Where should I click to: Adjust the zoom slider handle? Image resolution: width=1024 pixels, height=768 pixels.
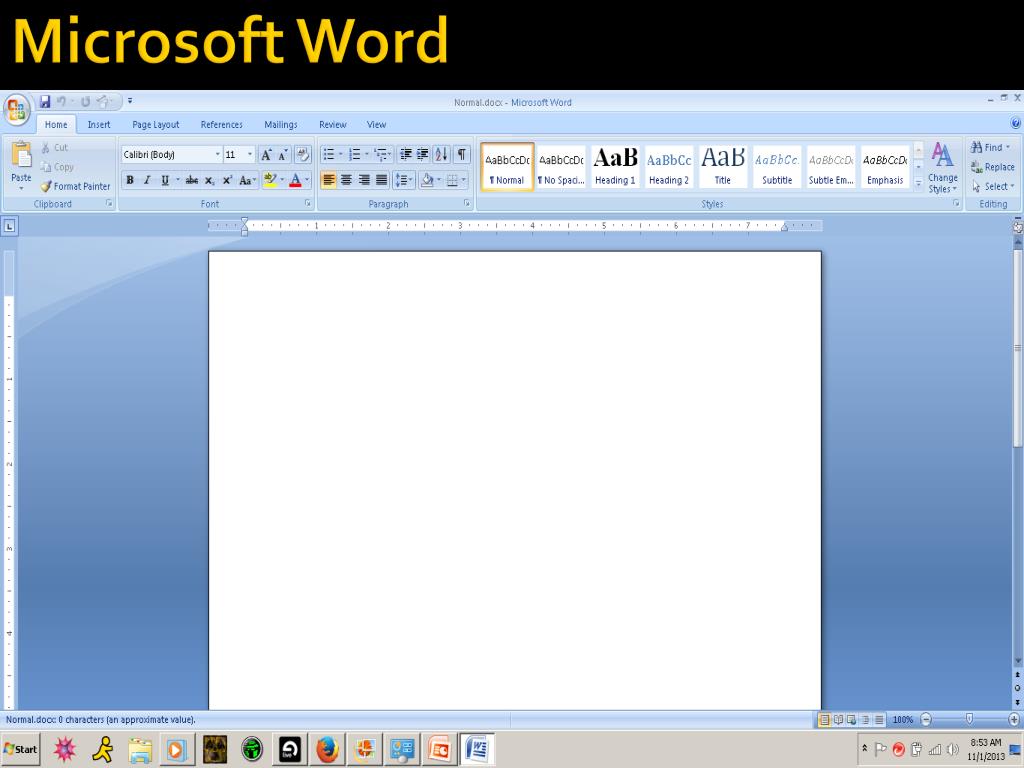(969, 719)
